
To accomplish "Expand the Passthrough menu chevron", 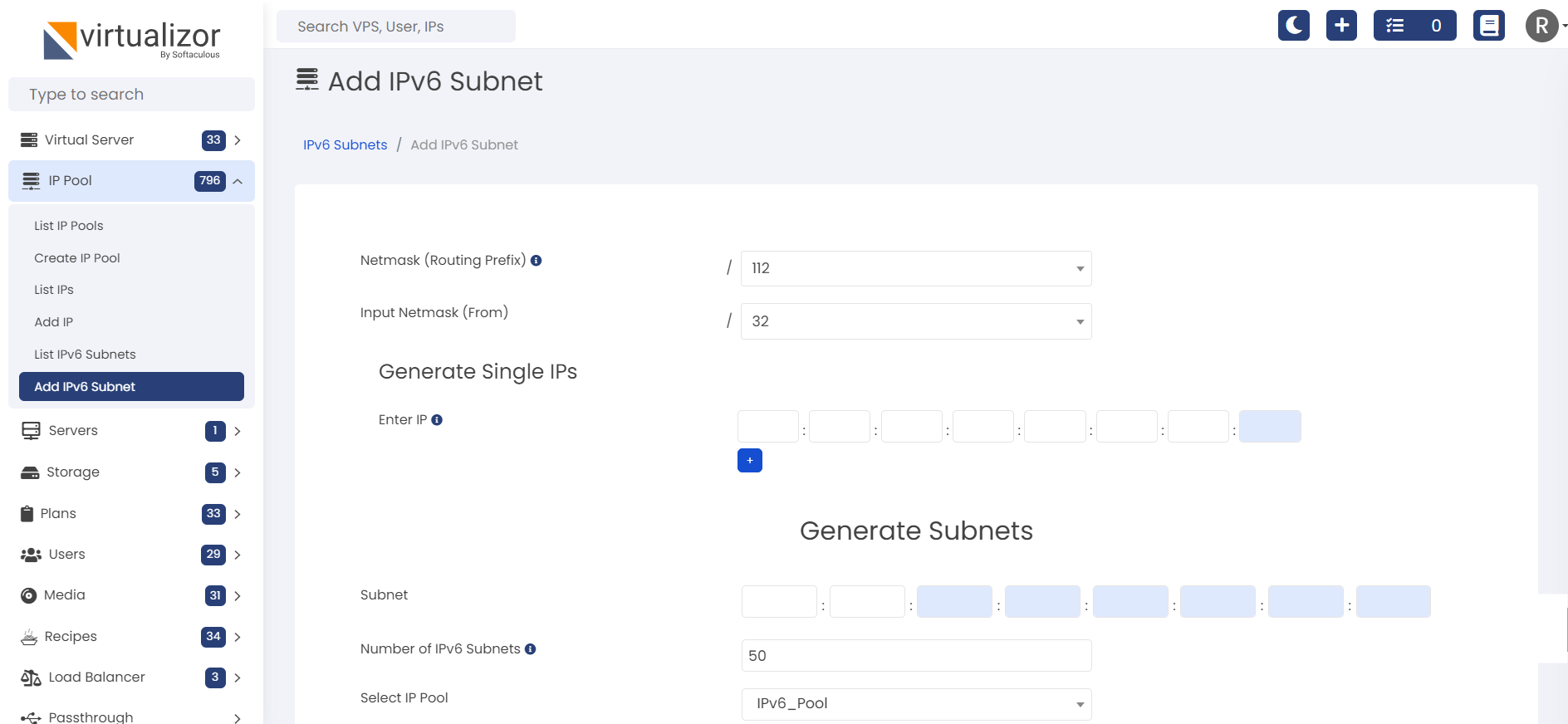I will coord(238,718).
